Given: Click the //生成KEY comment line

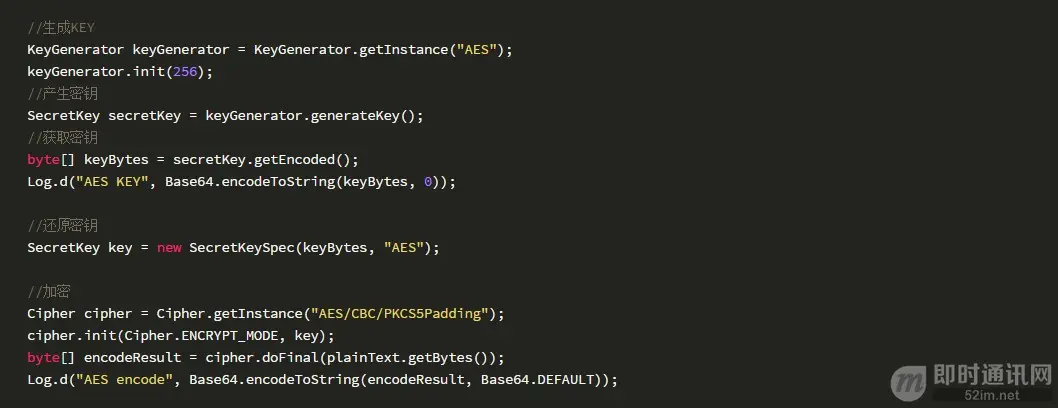Looking at the screenshot, I should (x=61, y=28).
